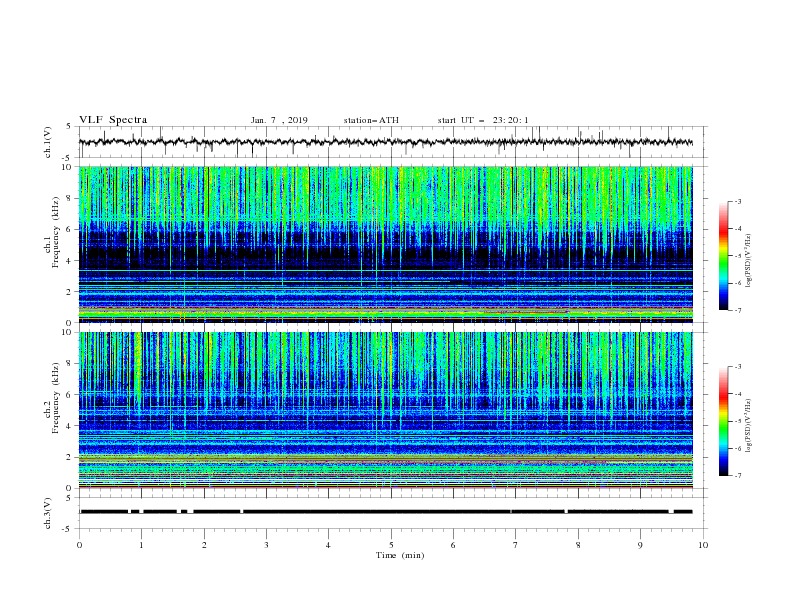The width and height of the screenshot is (792, 612).
Task: Click the 'Time (min)' axis label
Action: click(400, 555)
